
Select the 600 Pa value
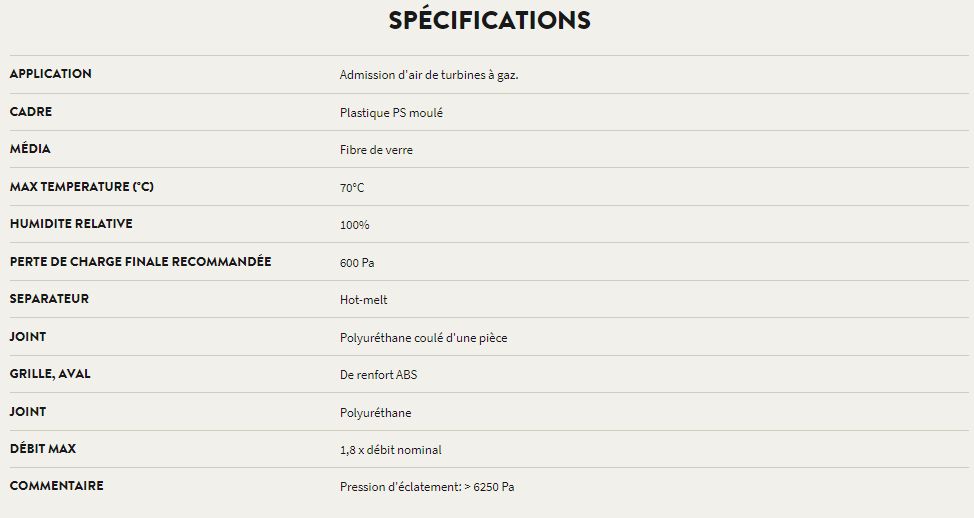(357, 263)
